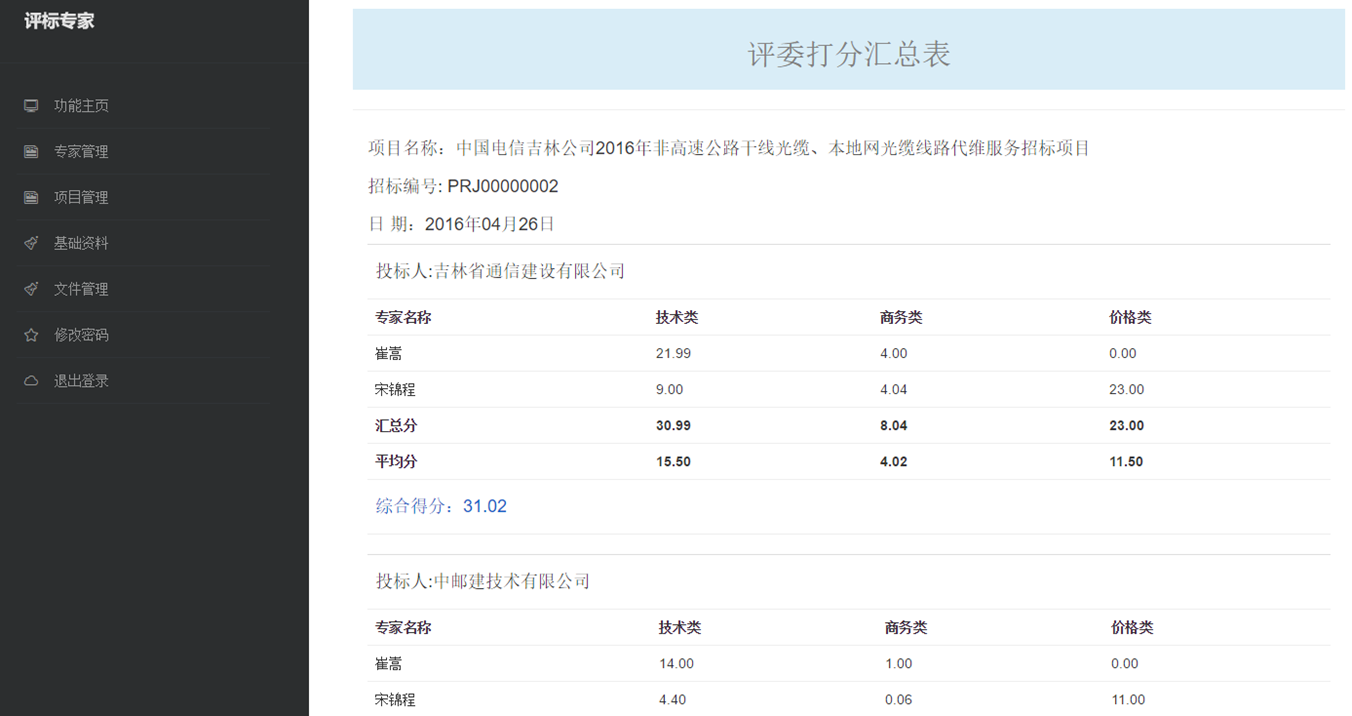Click the star icon beside 修改密码

(x=31, y=335)
